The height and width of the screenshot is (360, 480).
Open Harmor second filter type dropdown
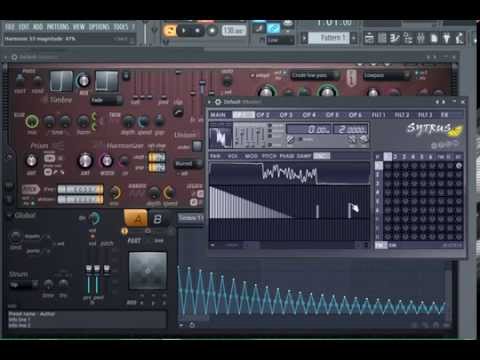pyautogui.click(x=386, y=76)
